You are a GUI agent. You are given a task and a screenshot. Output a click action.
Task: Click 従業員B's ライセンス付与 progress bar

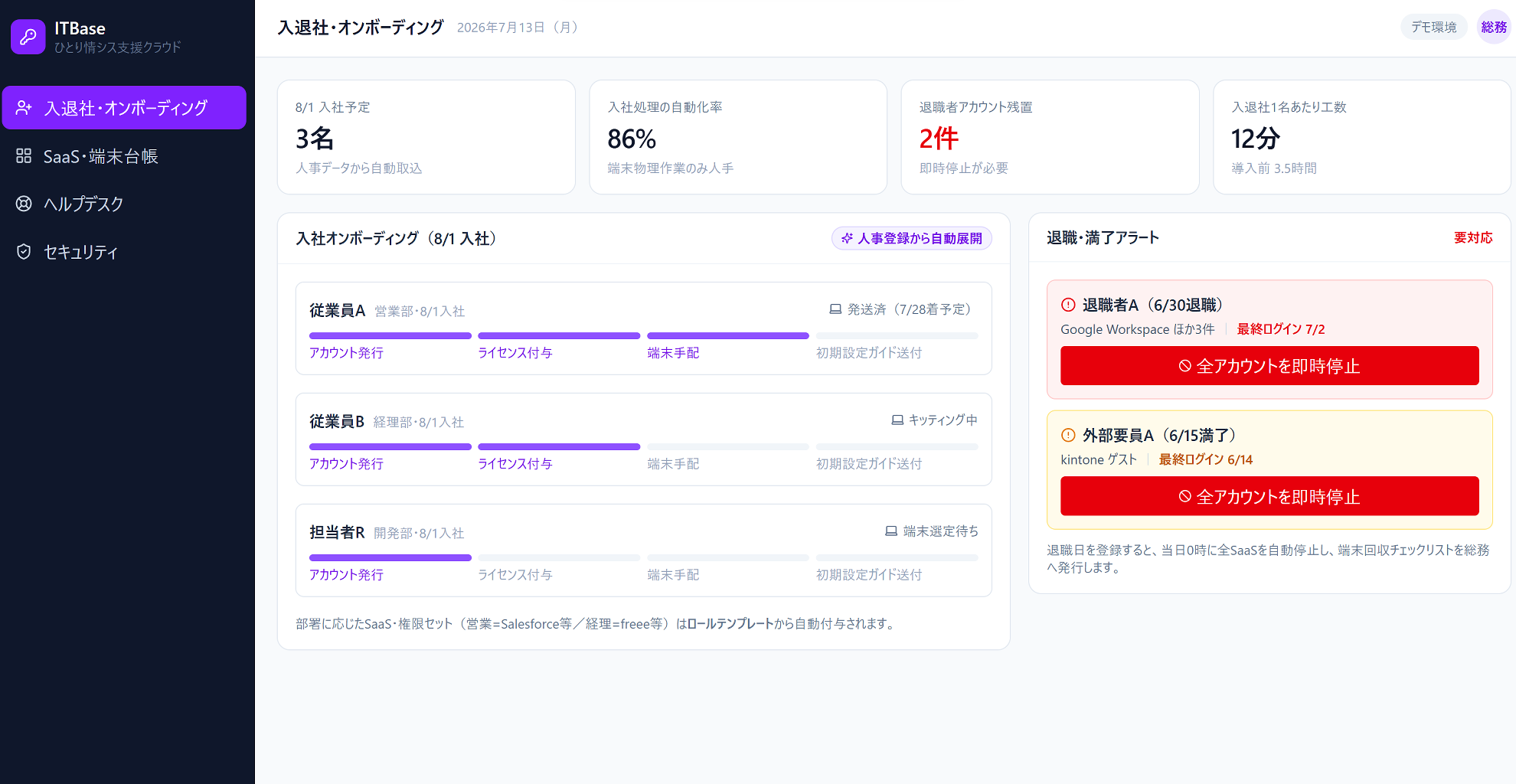pyautogui.click(x=559, y=446)
